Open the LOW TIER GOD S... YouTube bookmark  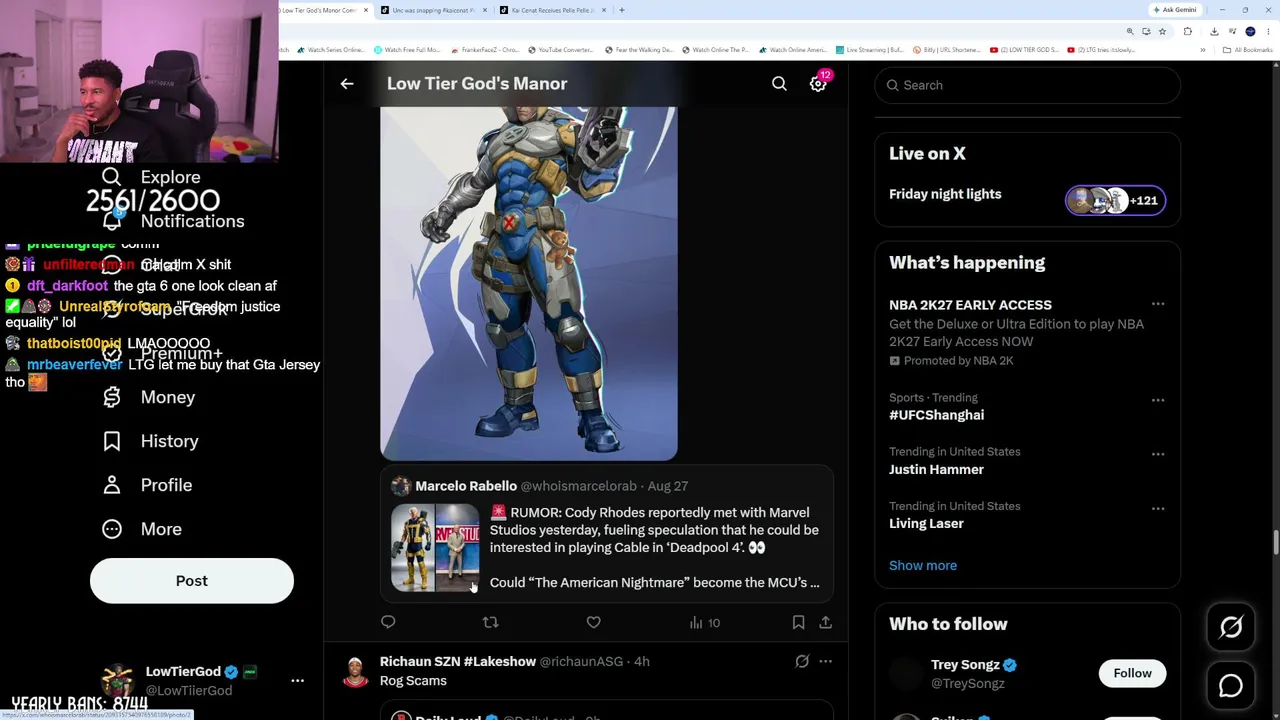tap(1023, 50)
